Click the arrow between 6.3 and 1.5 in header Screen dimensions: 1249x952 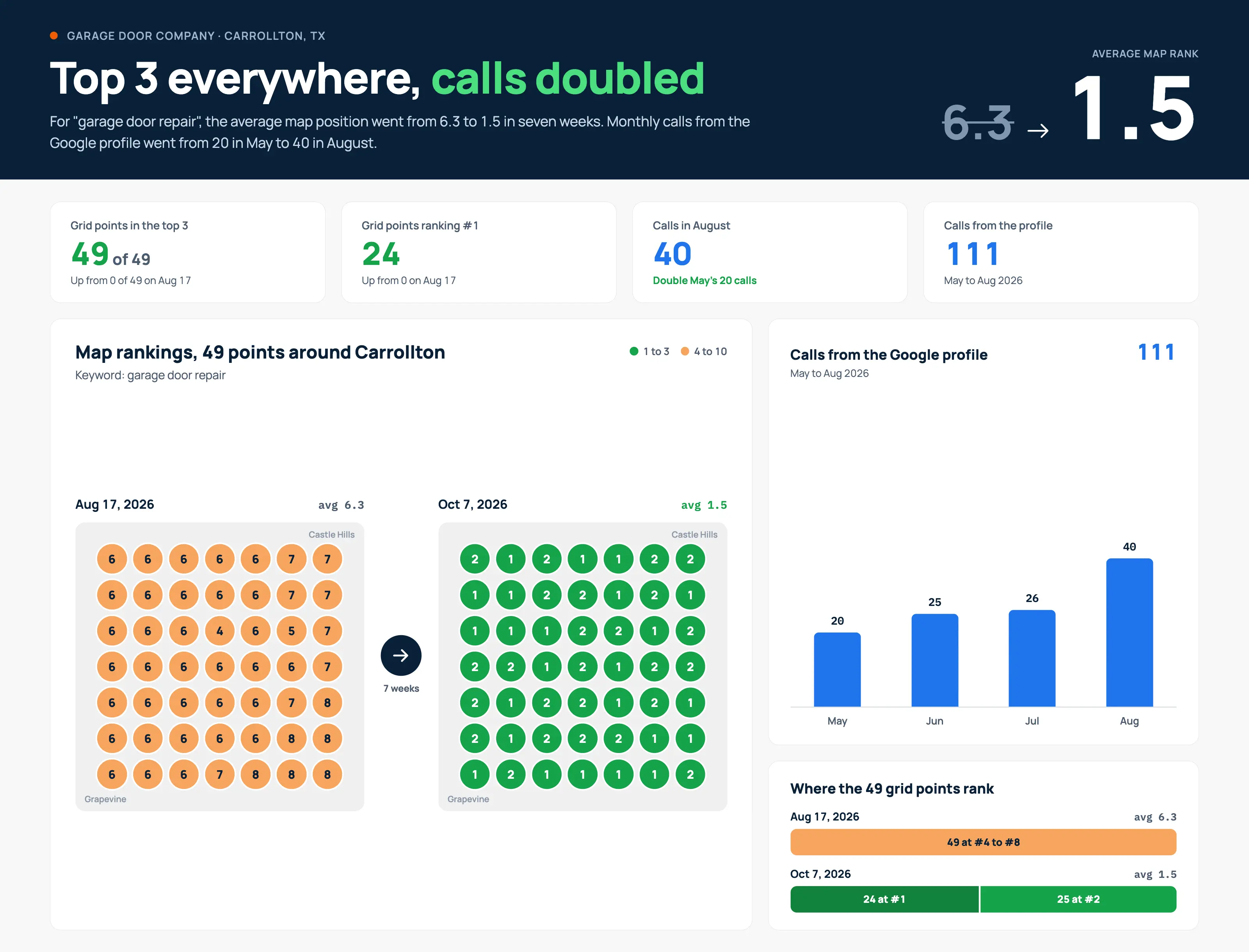1038,131
